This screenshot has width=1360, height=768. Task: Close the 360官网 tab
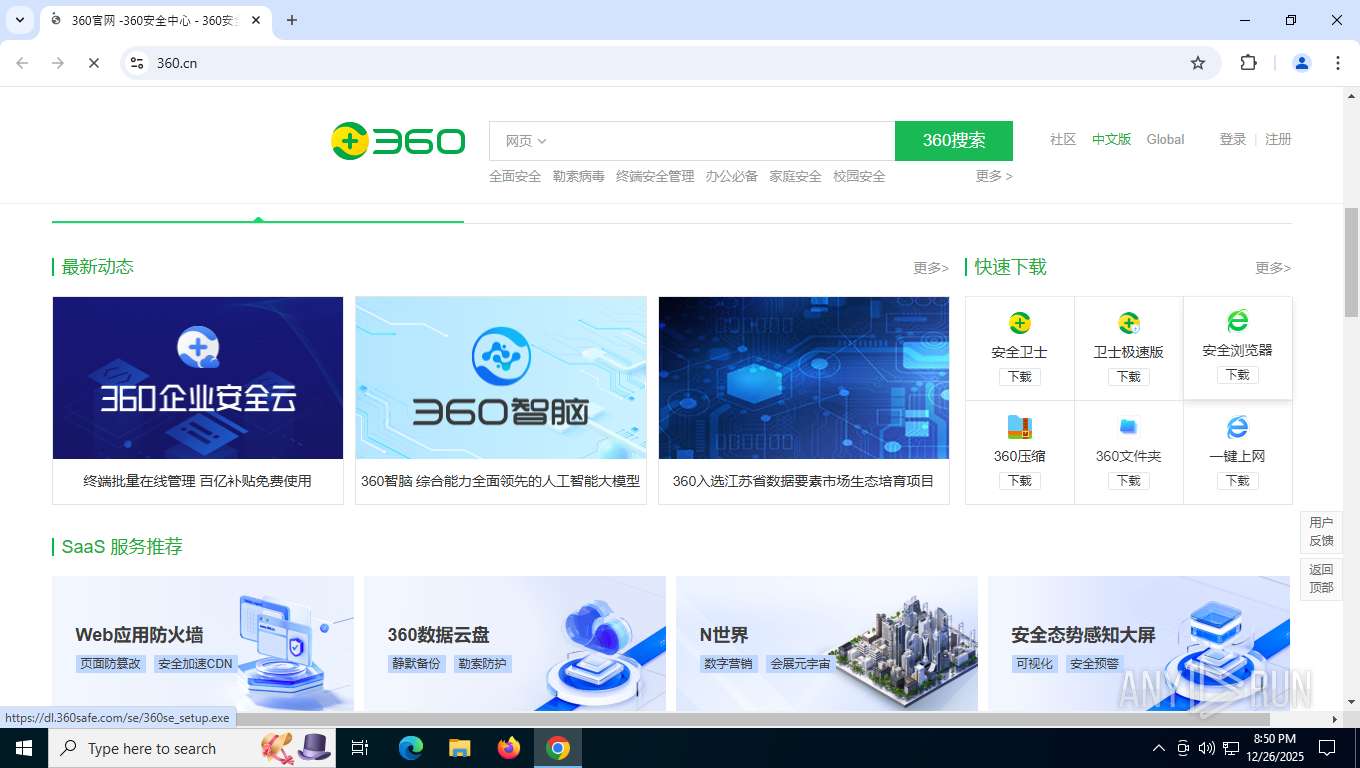click(256, 20)
